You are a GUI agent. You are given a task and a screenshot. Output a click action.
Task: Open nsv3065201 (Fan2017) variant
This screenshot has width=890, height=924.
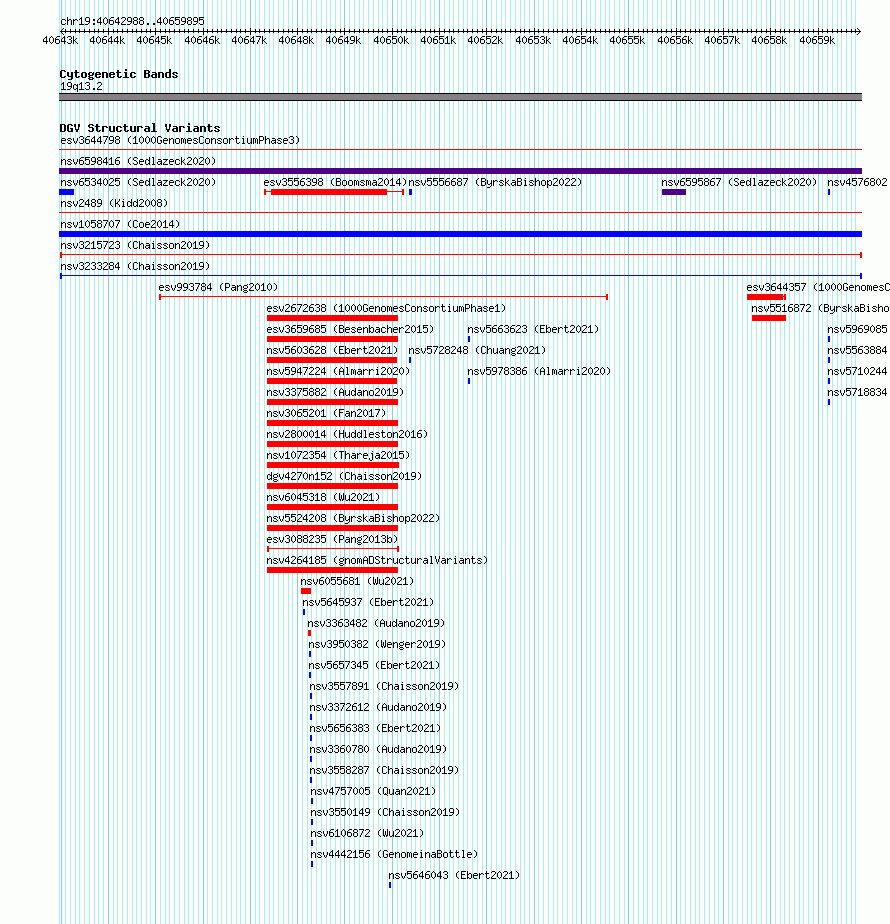coord(326,413)
